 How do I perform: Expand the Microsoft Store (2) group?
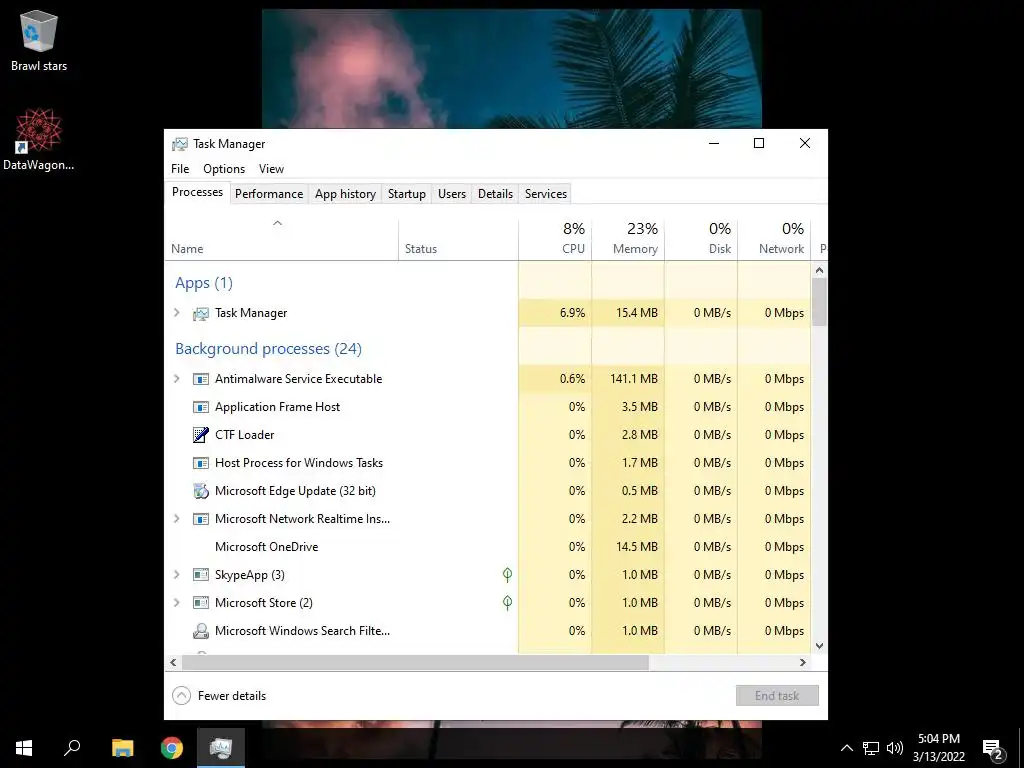pos(176,603)
